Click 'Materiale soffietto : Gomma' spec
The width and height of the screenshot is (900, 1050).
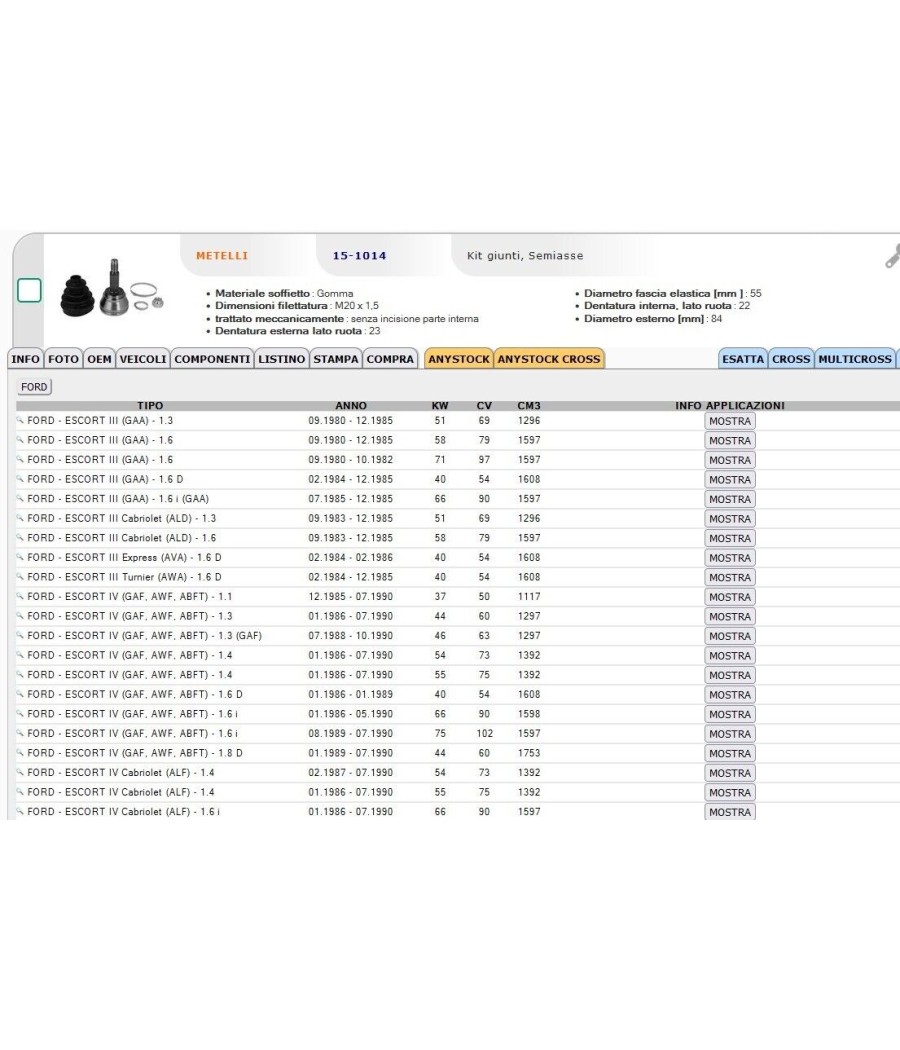point(284,293)
